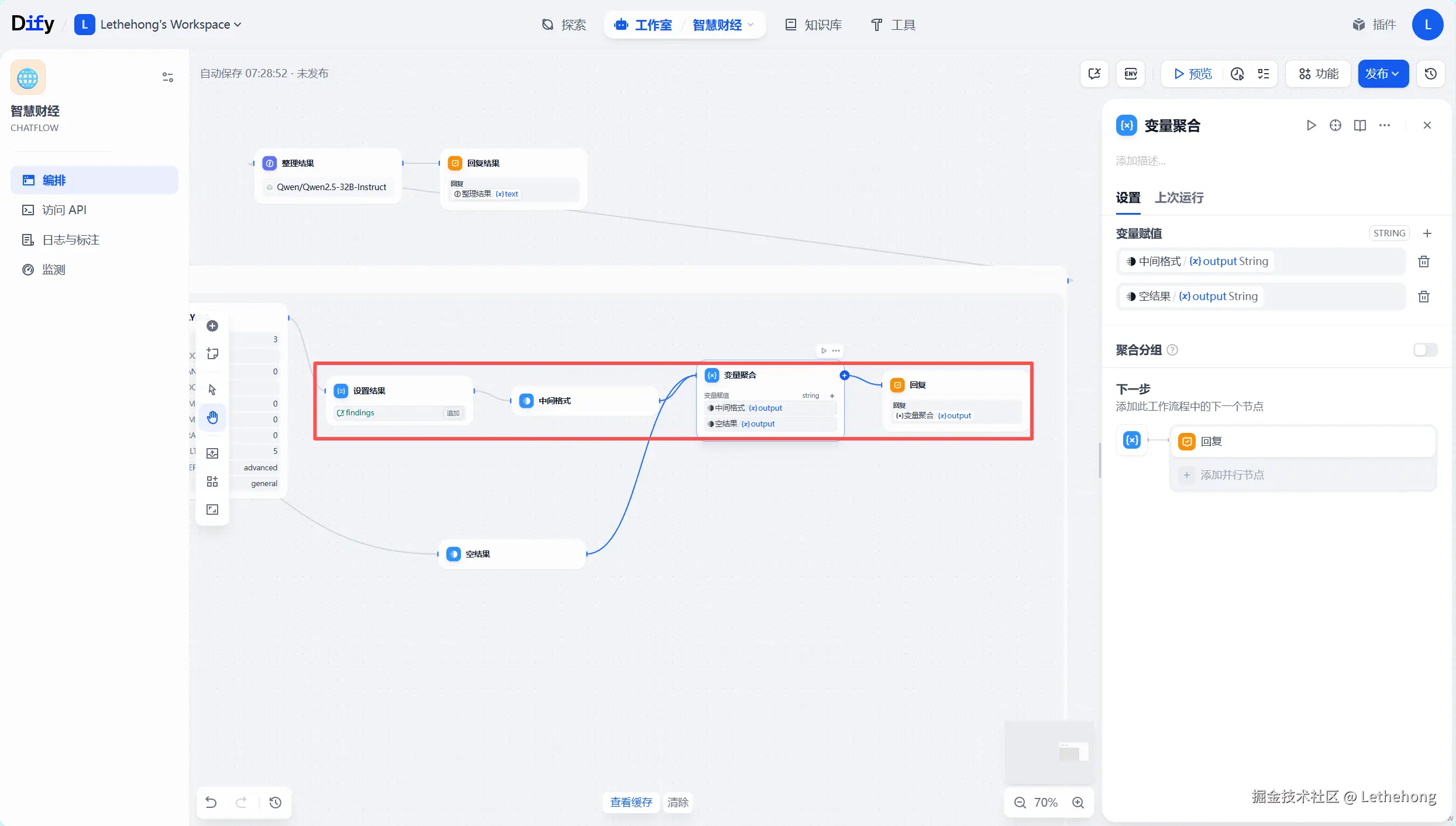The width and height of the screenshot is (1456, 826).
Task: Select the hand pan tool
Action: (x=212, y=417)
